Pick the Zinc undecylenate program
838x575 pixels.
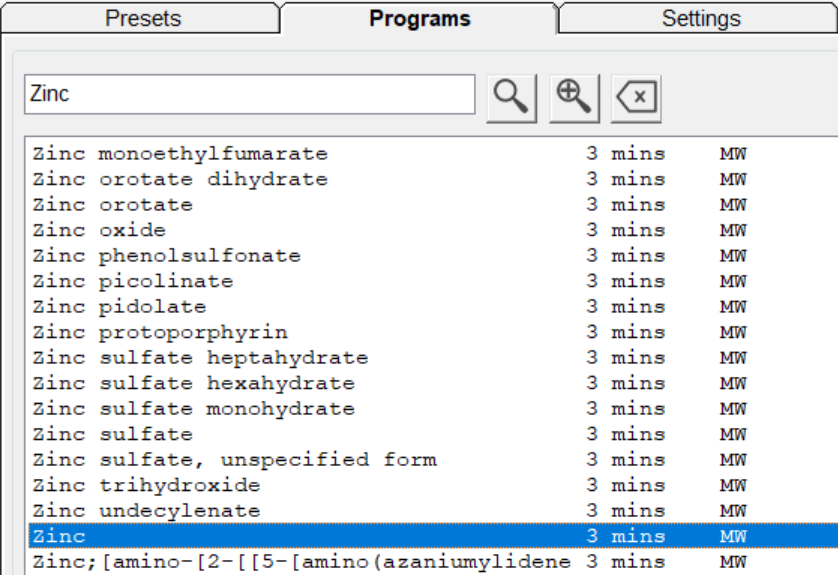147,511
